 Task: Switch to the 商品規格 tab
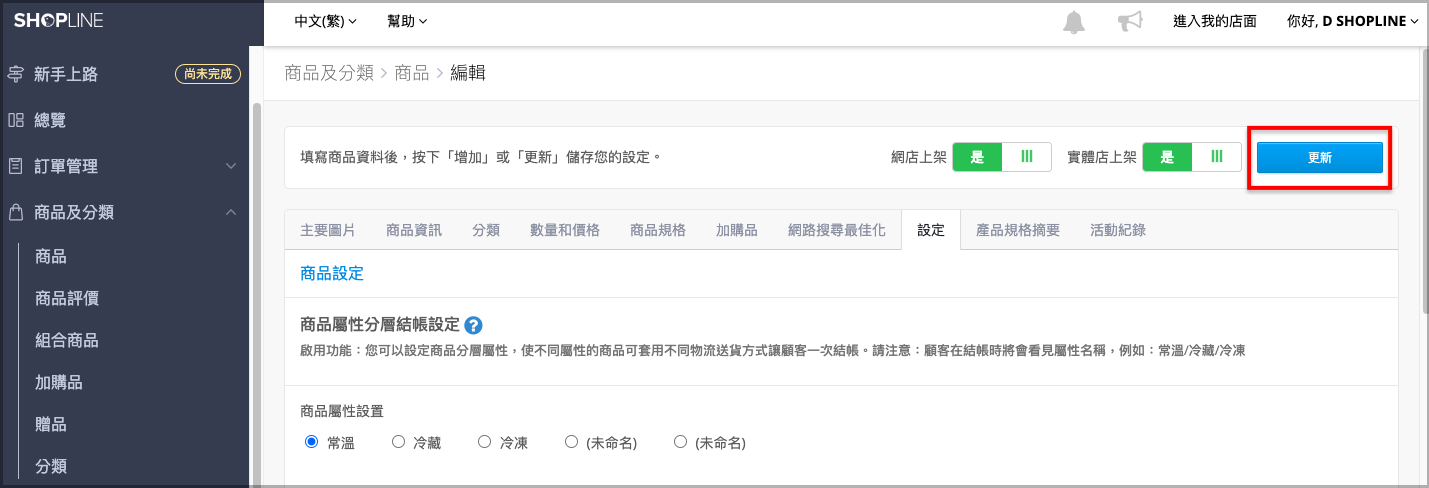(658, 230)
